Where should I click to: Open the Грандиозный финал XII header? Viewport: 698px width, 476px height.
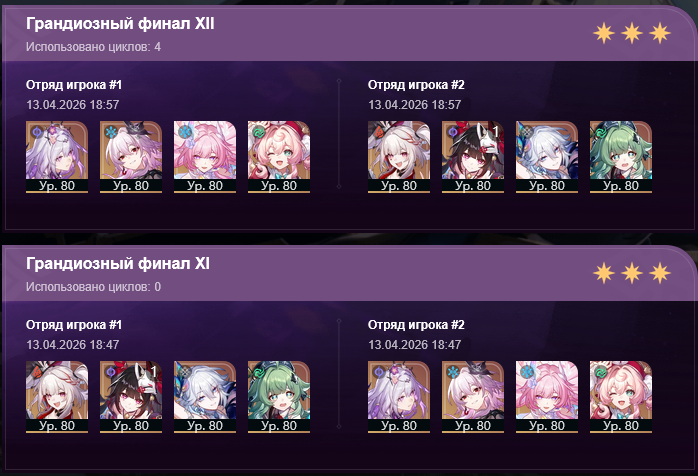pos(120,24)
